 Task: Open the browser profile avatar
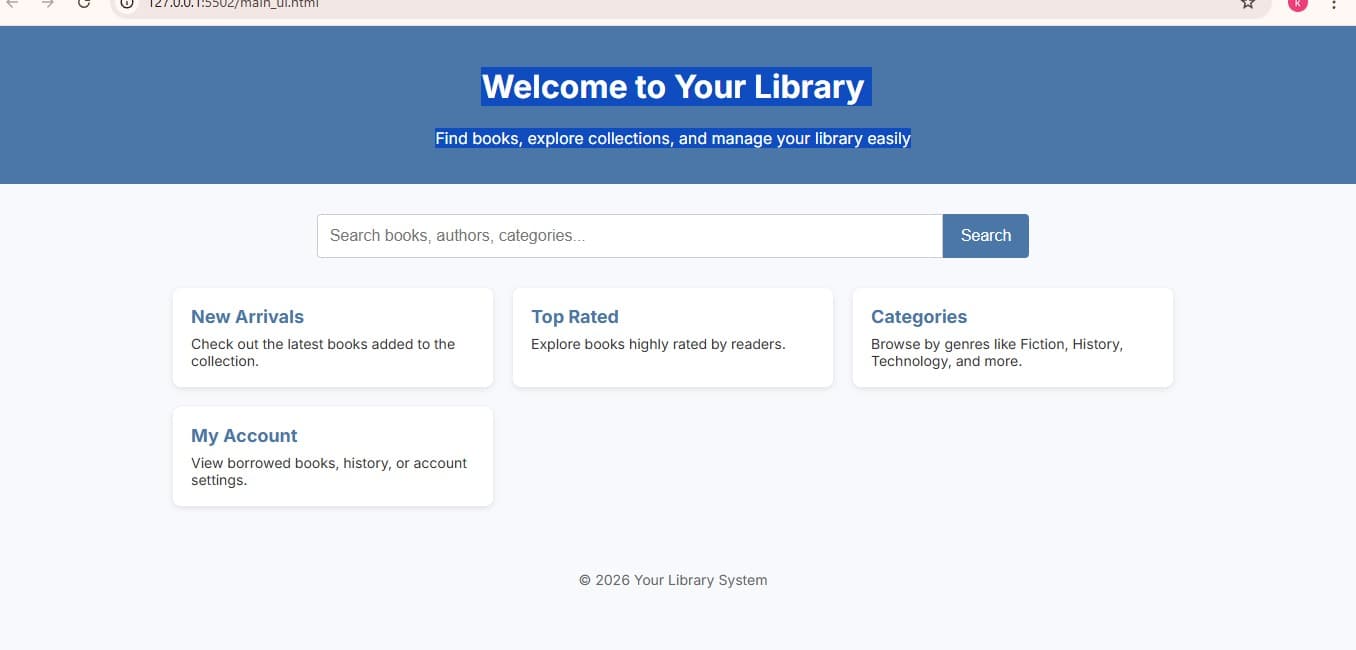(x=1297, y=6)
